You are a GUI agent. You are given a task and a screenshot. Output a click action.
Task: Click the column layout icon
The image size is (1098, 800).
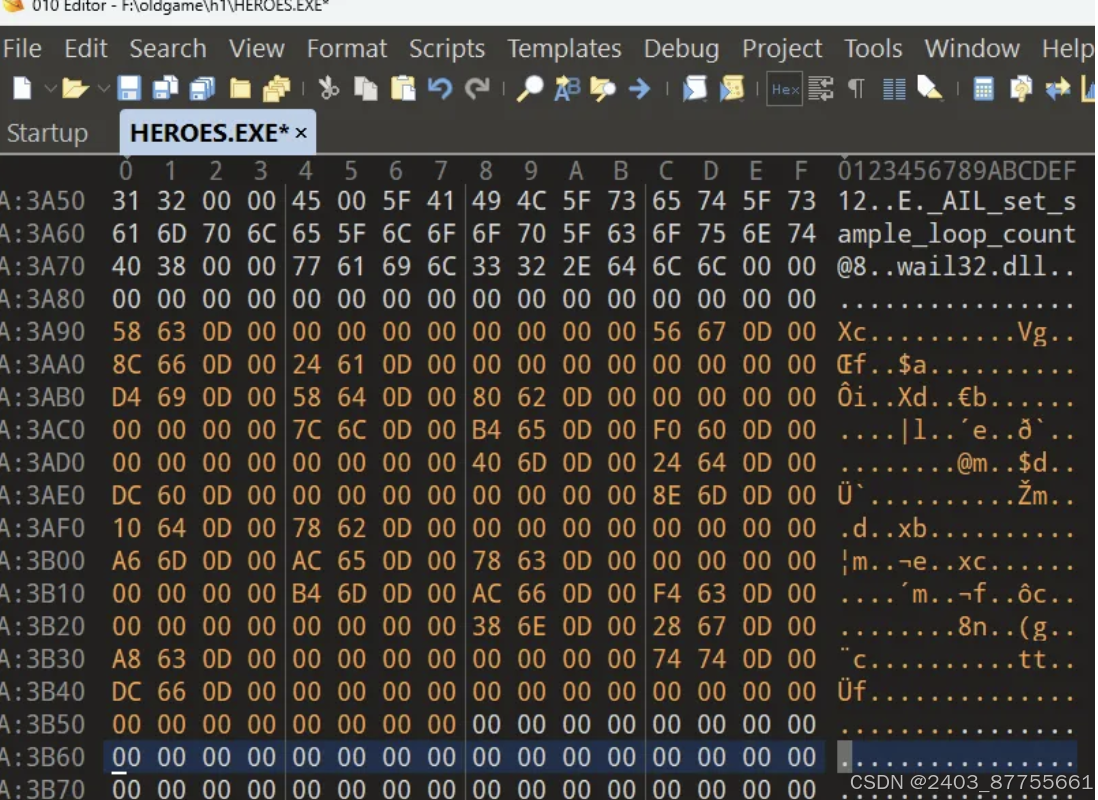pos(894,89)
